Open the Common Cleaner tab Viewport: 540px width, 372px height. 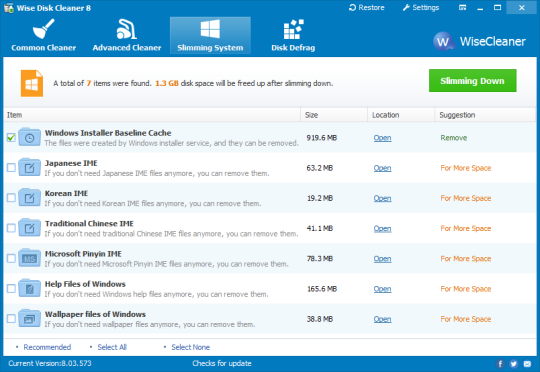click(x=43, y=35)
